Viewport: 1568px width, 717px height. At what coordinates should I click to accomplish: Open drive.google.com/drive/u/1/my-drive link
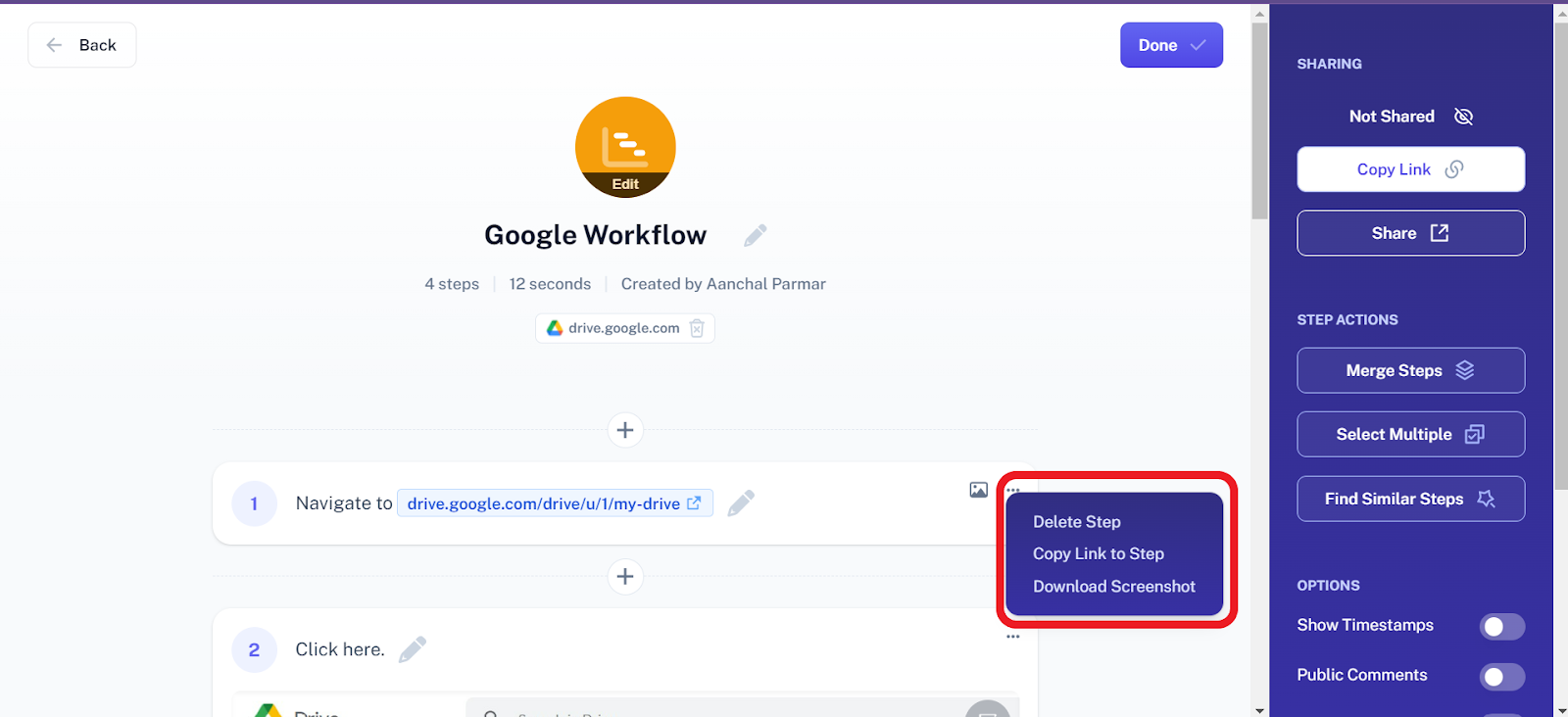coord(555,503)
